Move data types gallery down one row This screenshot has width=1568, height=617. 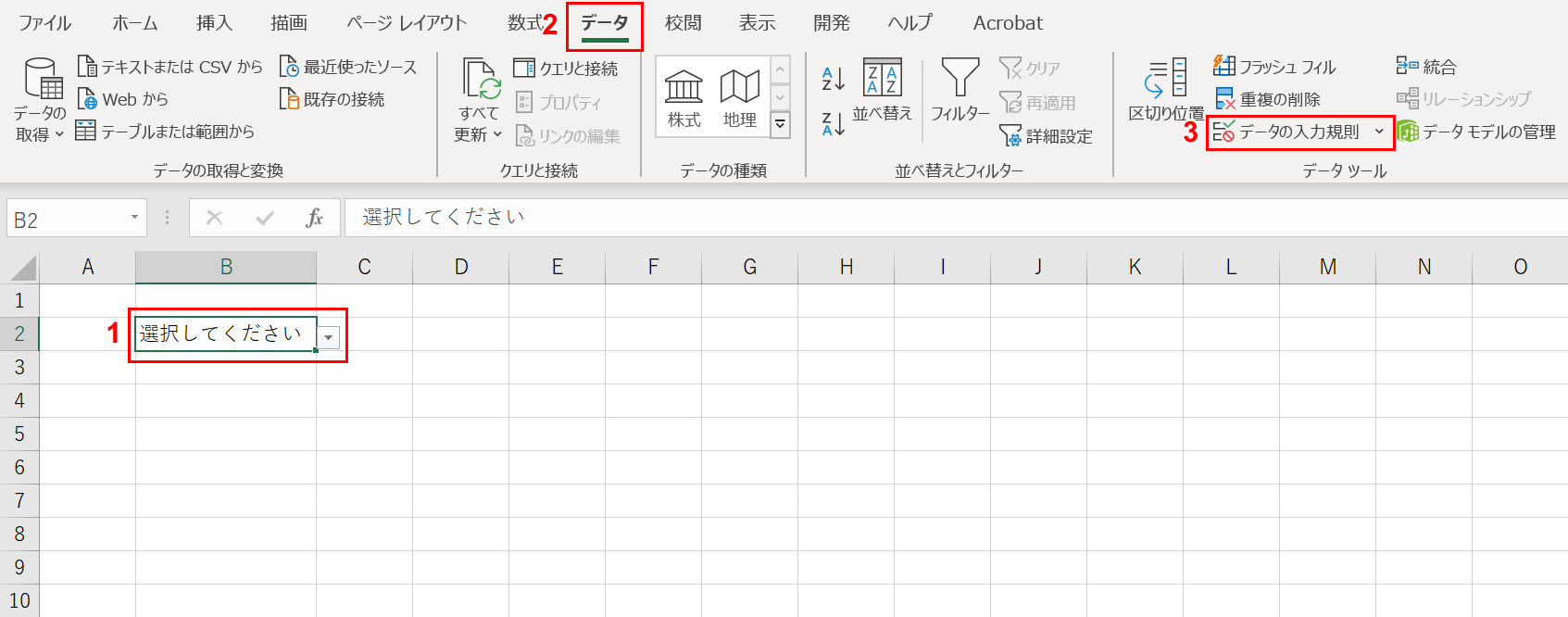pyautogui.click(x=781, y=97)
